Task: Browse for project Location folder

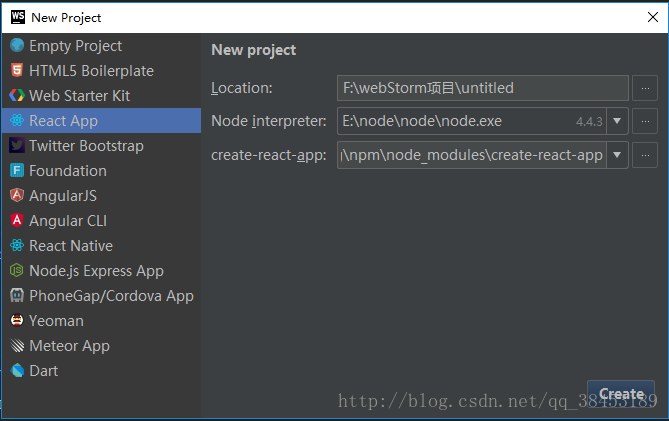Action: coord(645,88)
